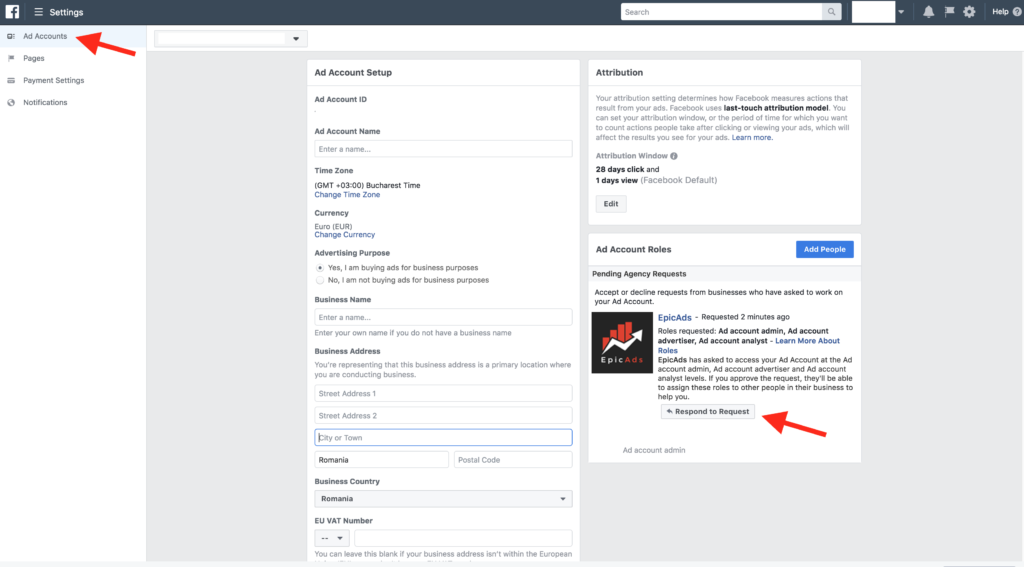This screenshot has height=567, width=1024.
Task: Go to Pages in the sidebar
Action: click(34, 58)
